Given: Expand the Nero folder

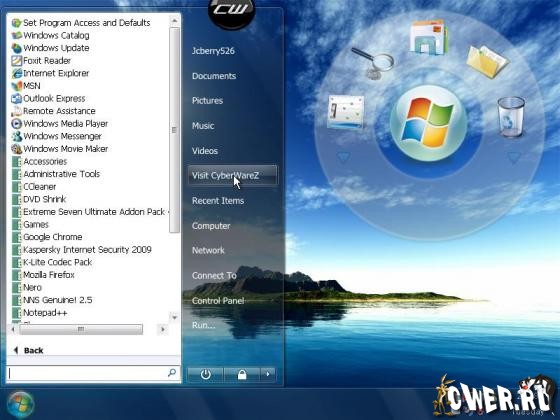Looking at the screenshot, I should [x=27, y=288].
